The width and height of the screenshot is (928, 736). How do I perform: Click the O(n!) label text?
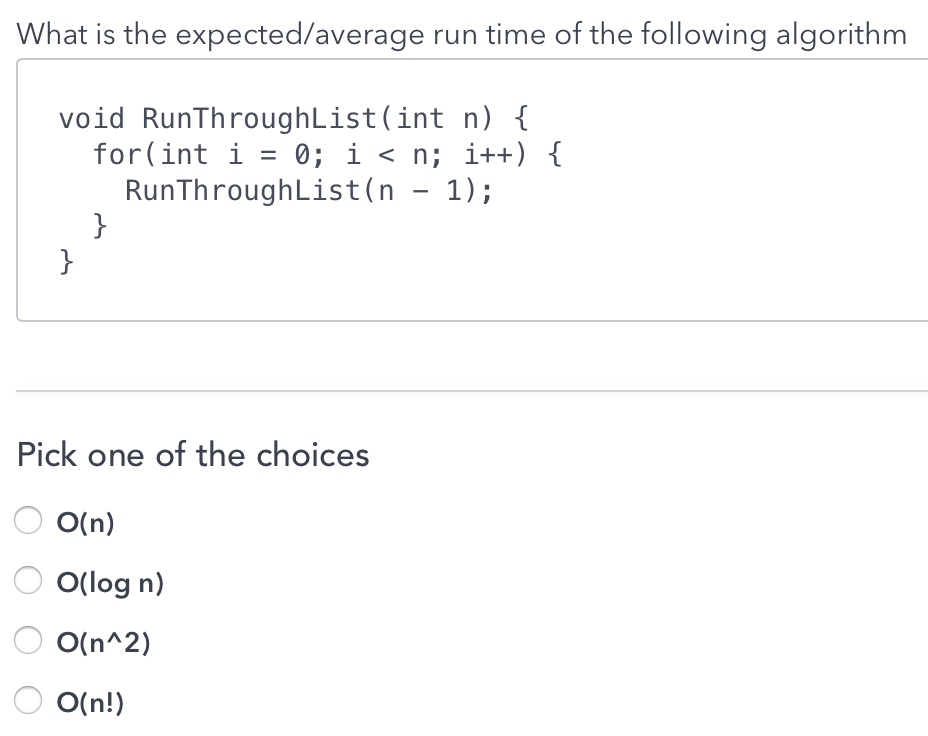click(90, 702)
